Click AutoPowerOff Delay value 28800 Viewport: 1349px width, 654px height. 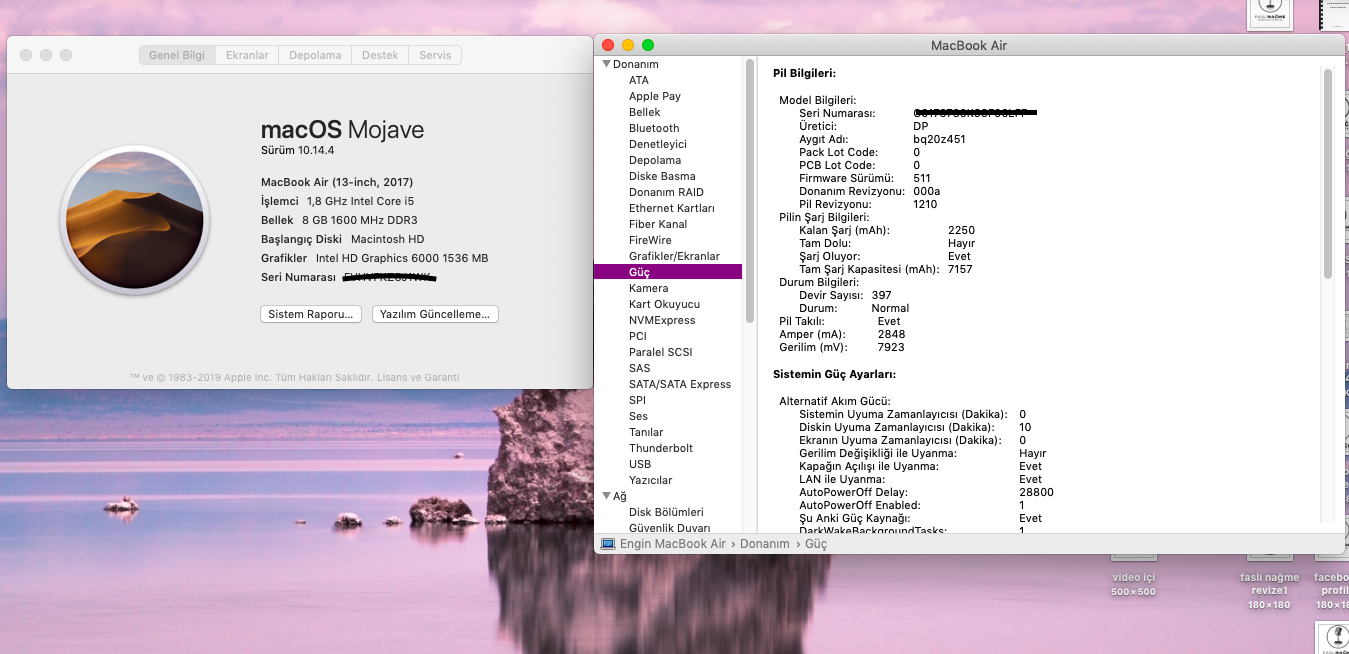pos(1036,492)
